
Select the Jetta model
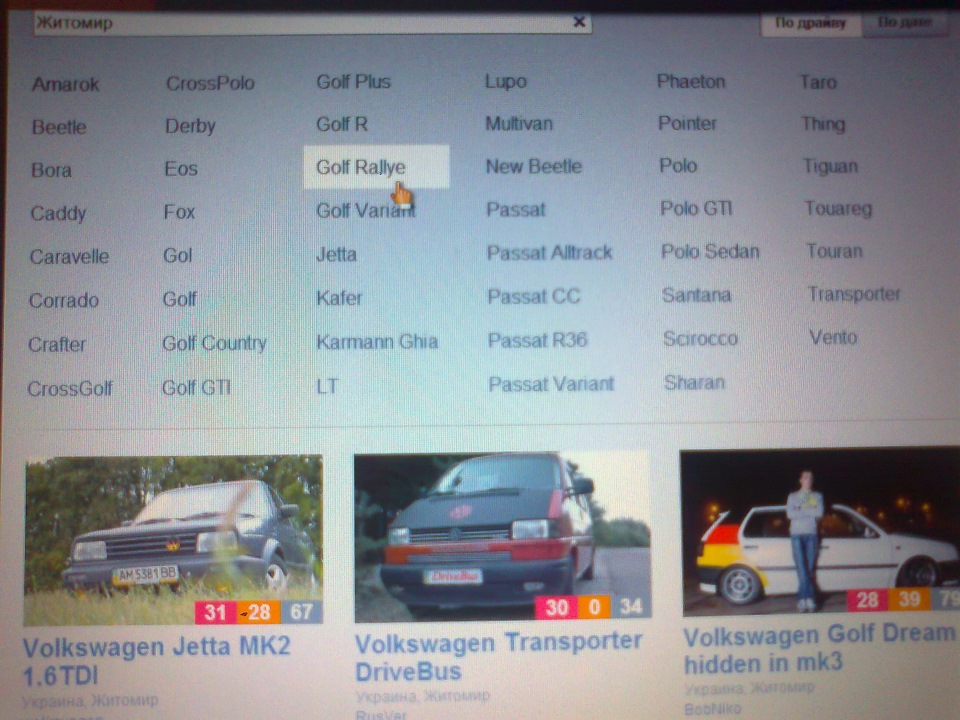(336, 253)
